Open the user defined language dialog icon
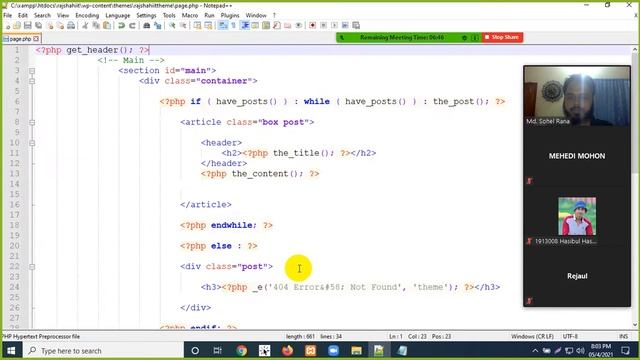This screenshot has height=360, width=640. point(255,26)
